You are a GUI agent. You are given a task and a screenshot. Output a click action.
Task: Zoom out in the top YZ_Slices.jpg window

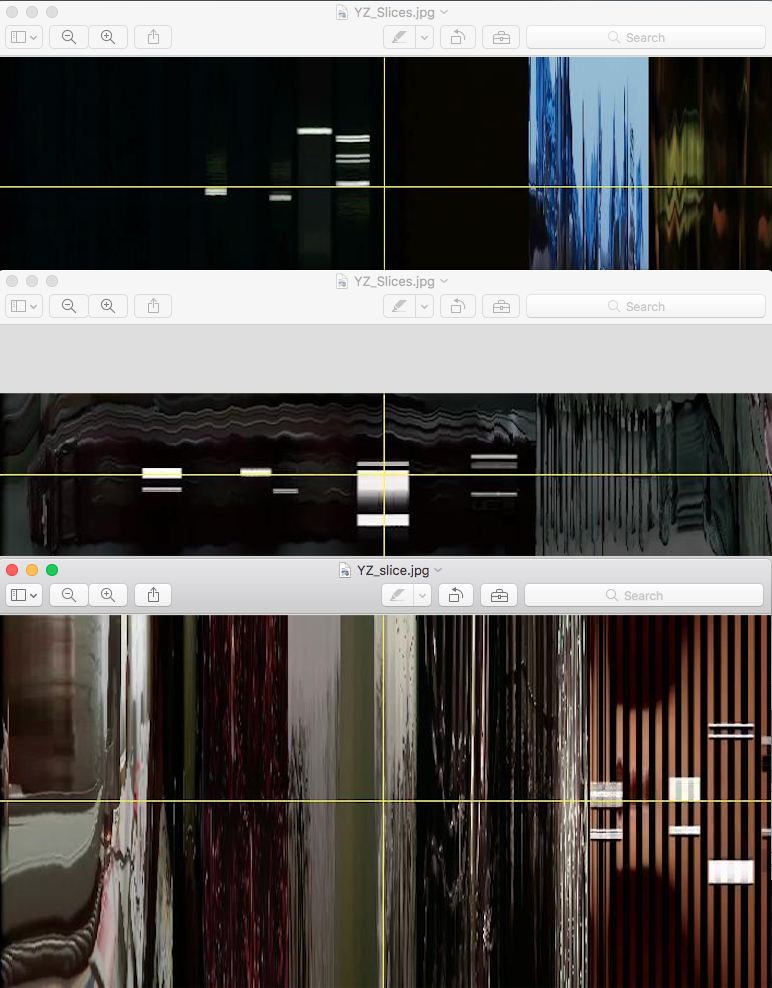click(x=69, y=37)
